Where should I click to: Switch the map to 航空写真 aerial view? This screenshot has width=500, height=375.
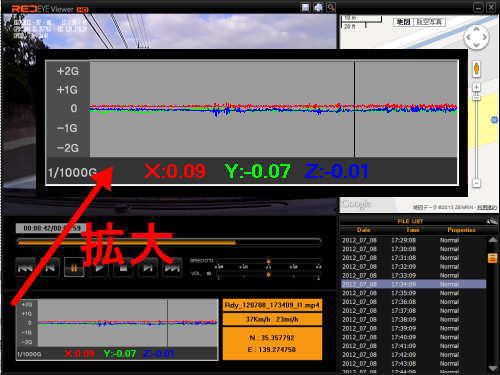click(x=429, y=22)
